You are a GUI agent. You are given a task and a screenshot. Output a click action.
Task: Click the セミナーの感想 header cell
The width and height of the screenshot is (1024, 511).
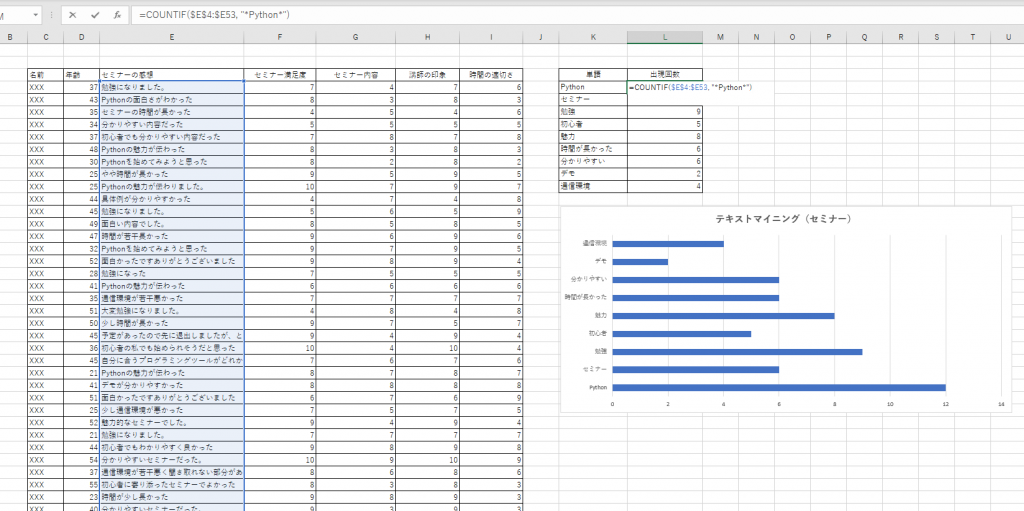[172, 74]
